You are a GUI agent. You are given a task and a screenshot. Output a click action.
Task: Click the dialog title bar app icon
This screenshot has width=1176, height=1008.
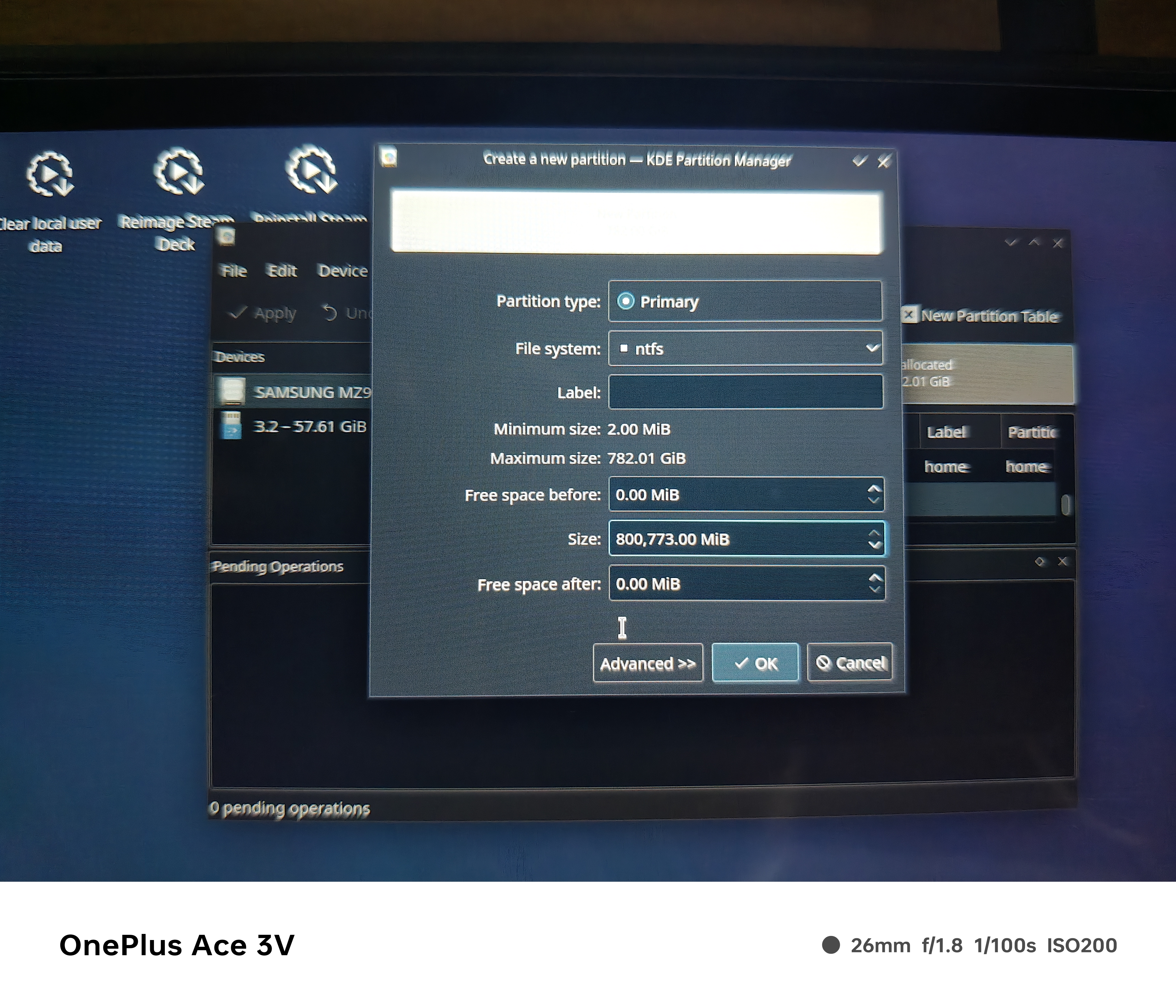pos(389,157)
